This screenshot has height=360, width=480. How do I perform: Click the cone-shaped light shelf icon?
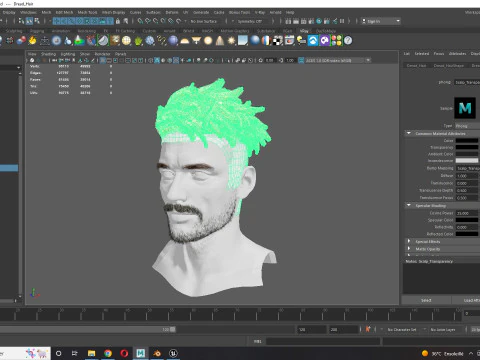pyautogui.click(x=220, y=41)
